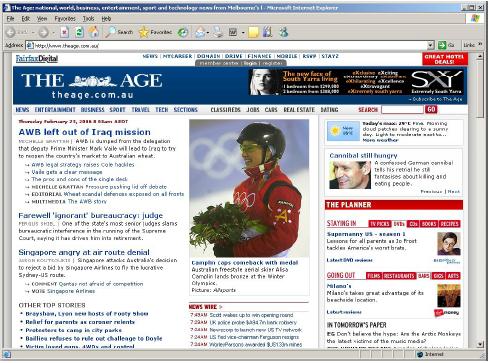The width and height of the screenshot is (489, 363).
Task: Click the vertical scrollbar down arrow
Action: pyautogui.click(x=480, y=344)
